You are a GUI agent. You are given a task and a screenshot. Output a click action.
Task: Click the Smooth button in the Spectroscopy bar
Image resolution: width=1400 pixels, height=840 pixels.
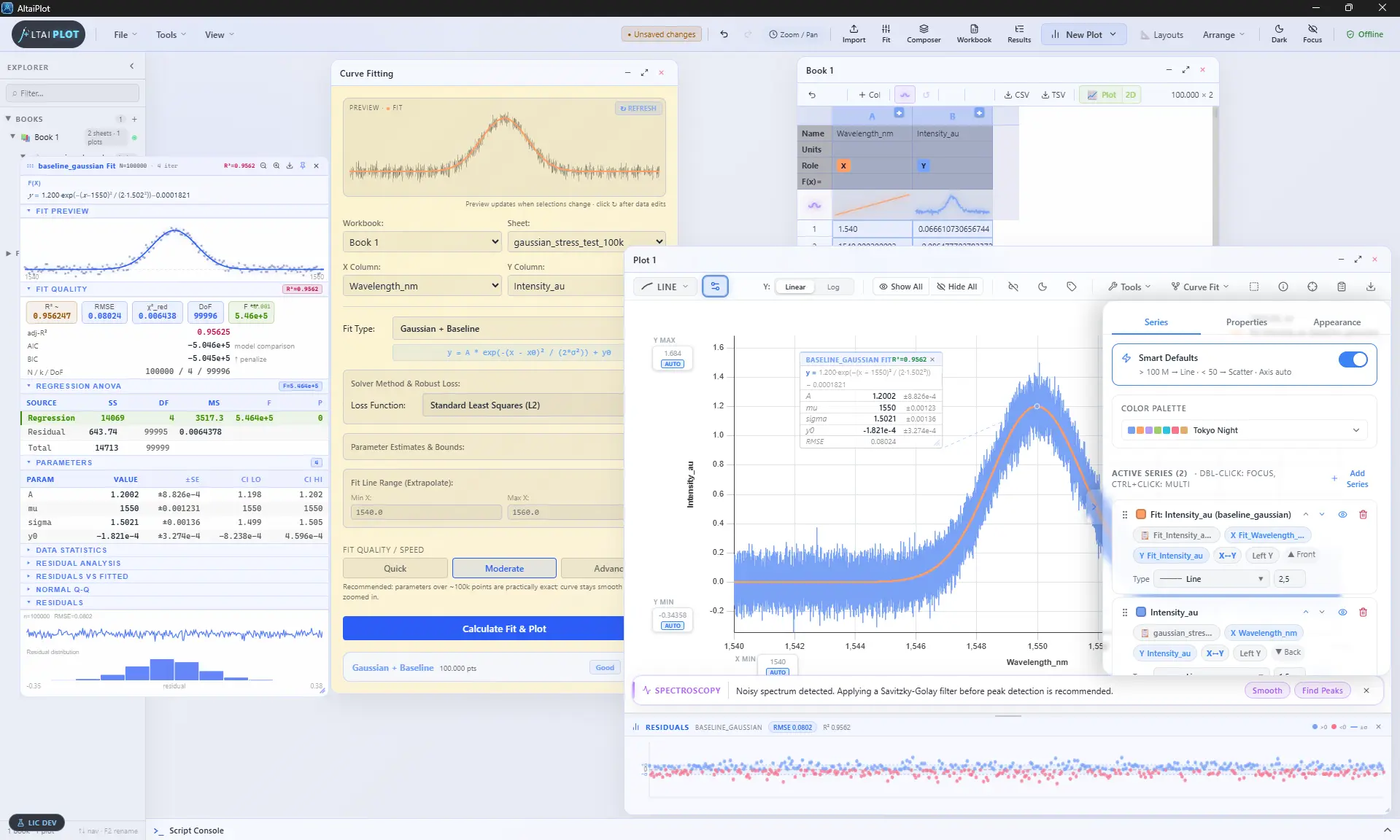click(1266, 691)
